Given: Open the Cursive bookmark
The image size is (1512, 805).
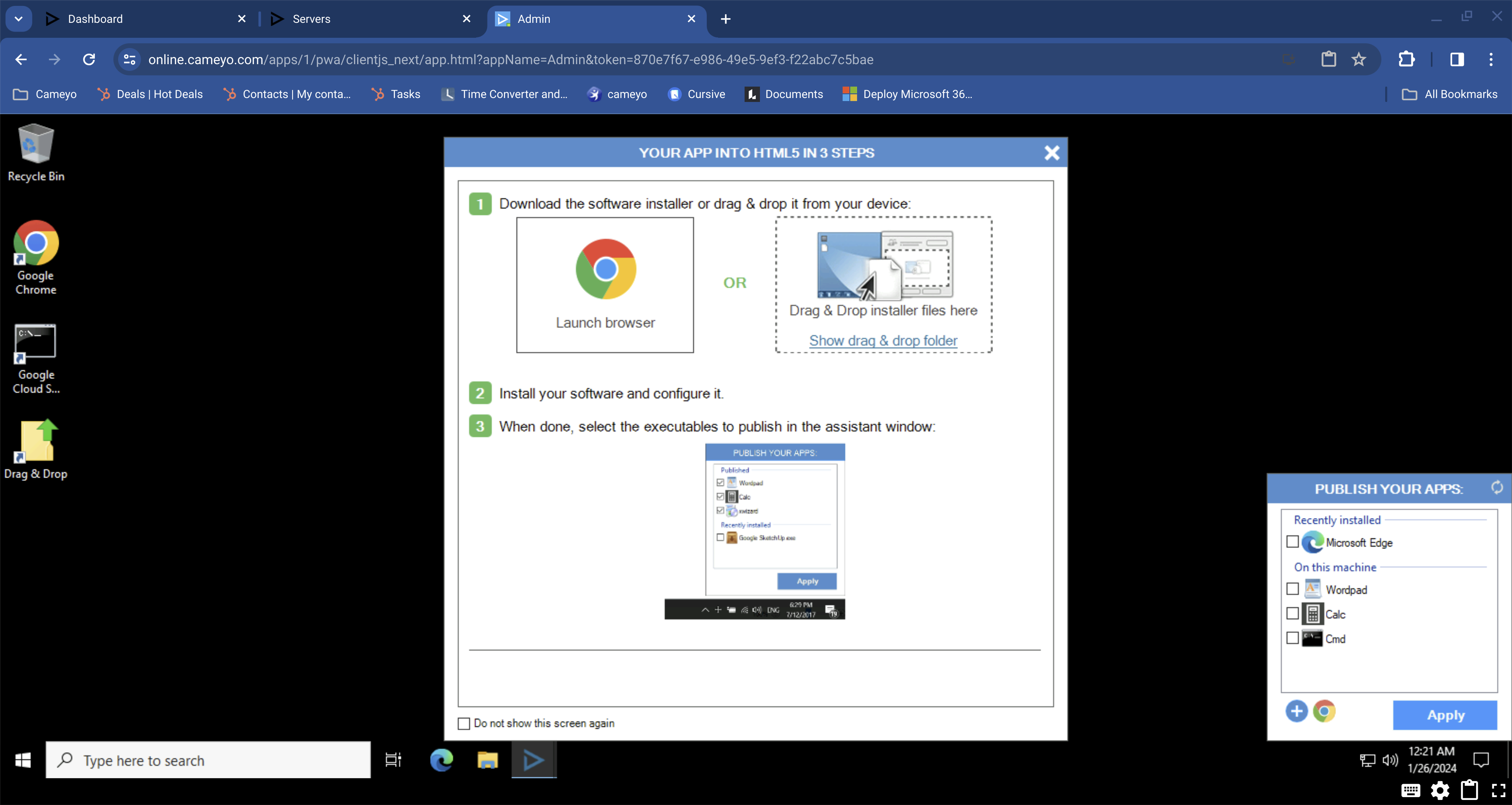Looking at the screenshot, I should [x=697, y=94].
